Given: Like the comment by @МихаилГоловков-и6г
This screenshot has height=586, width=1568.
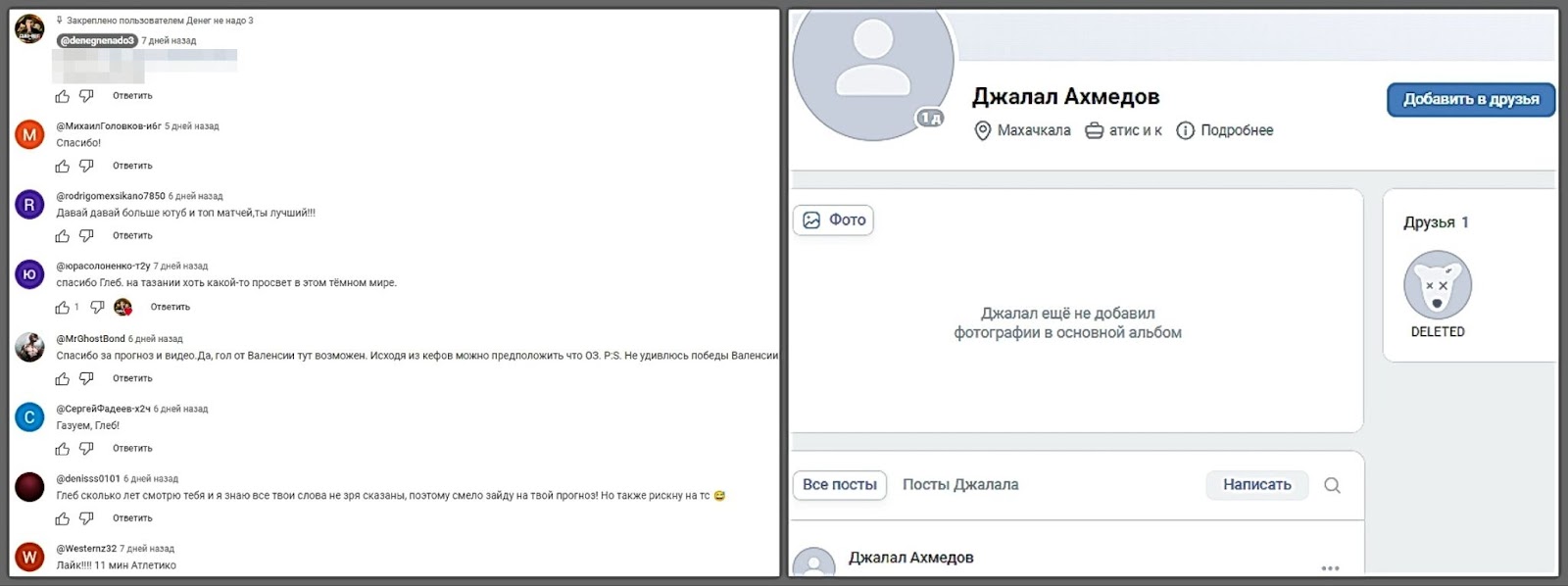Looking at the screenshot, I should coord(63,166).
